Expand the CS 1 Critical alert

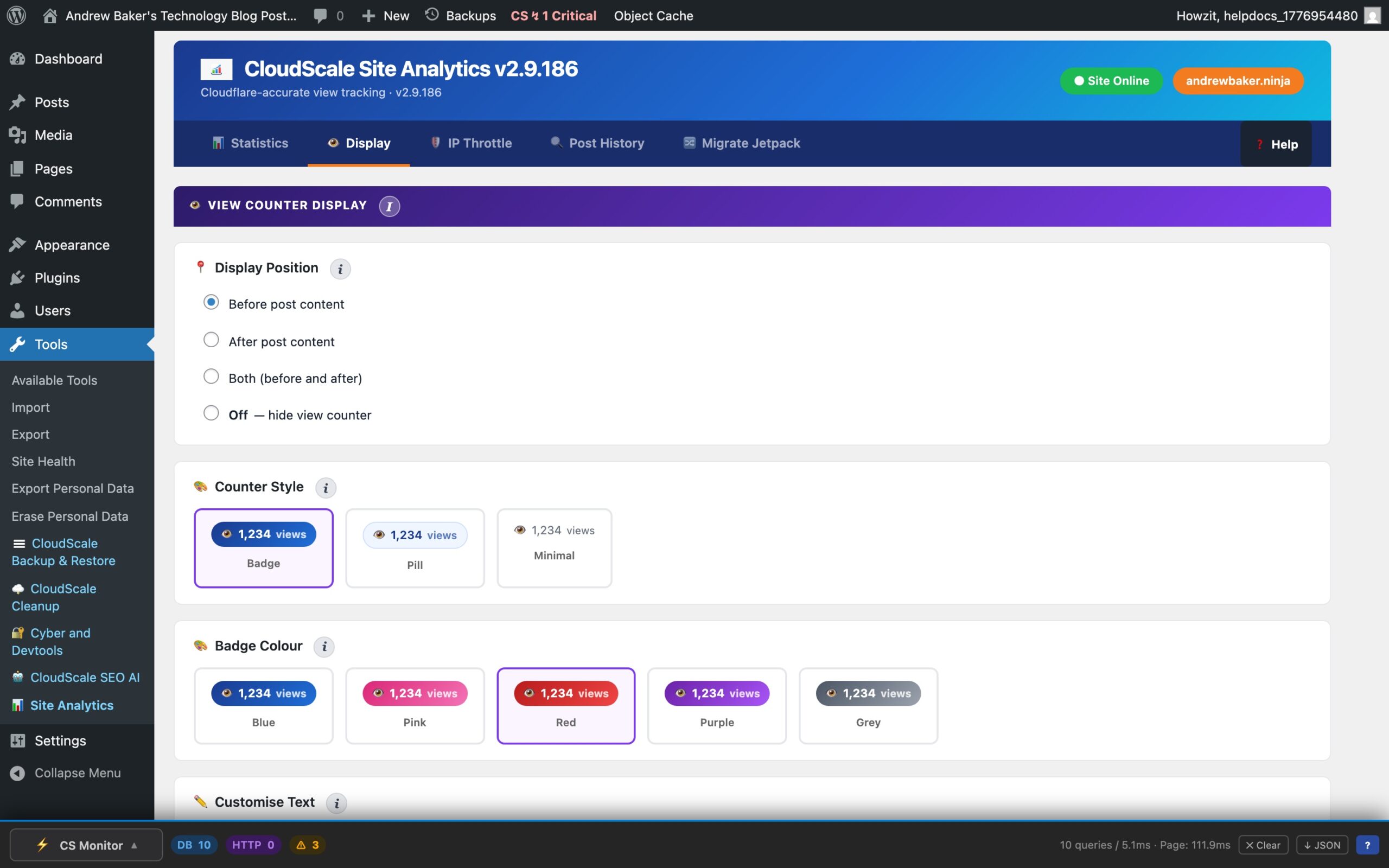click(552, 16)
